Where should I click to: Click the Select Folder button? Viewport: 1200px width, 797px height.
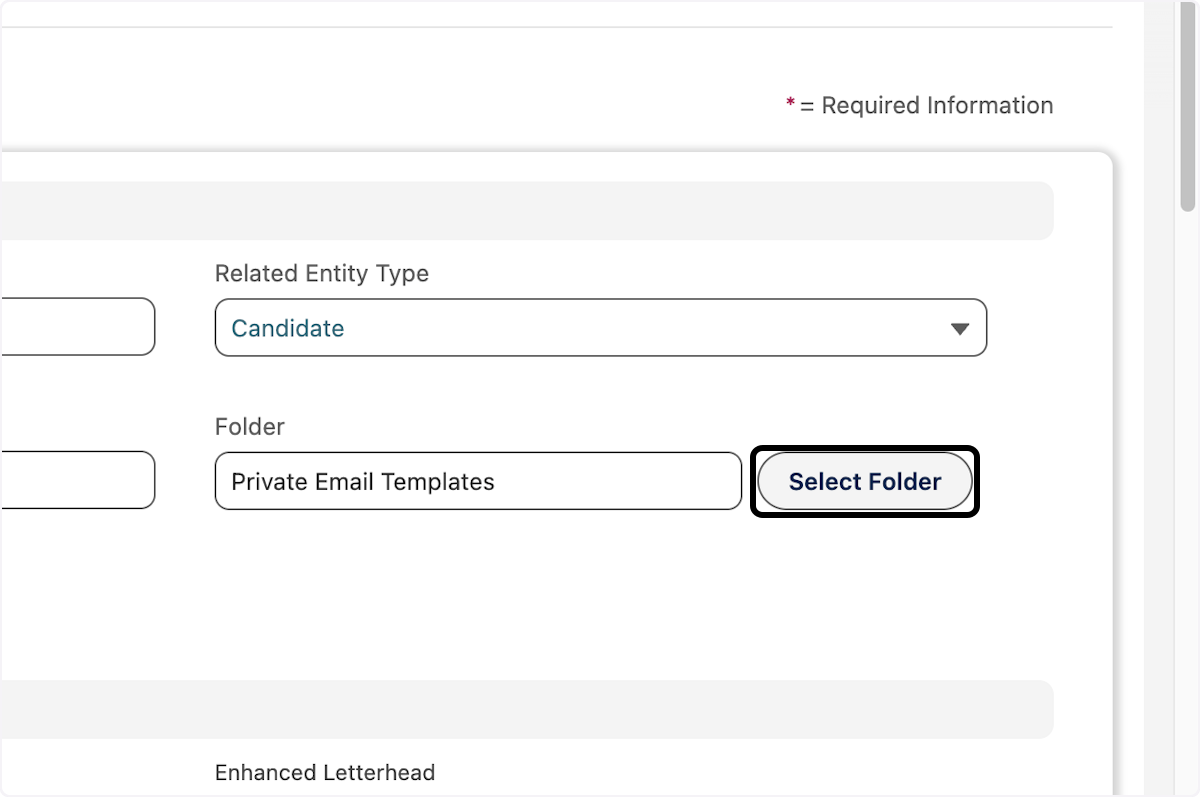(864, 482)
